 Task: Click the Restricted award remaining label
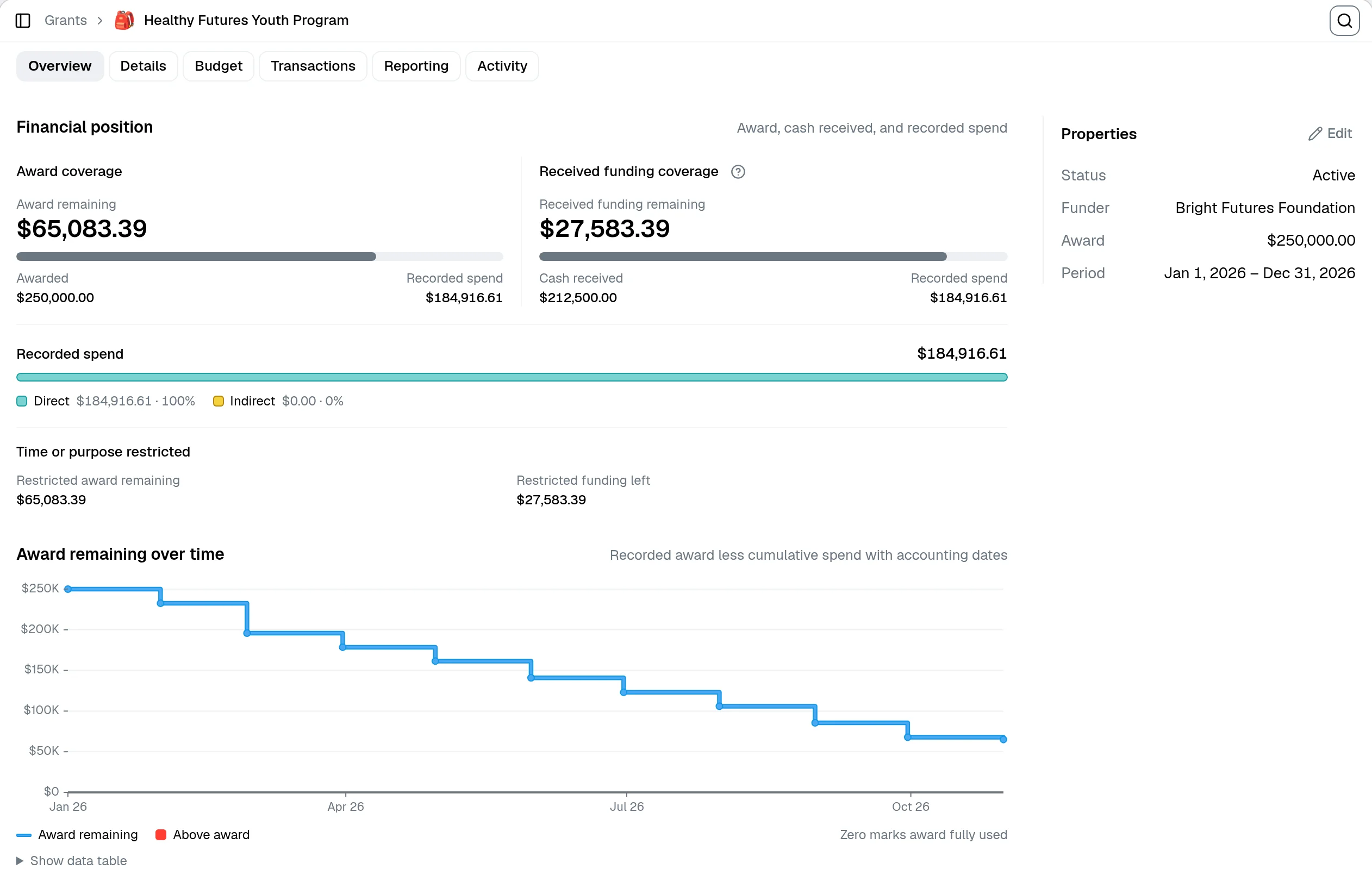tap(98, 480)
